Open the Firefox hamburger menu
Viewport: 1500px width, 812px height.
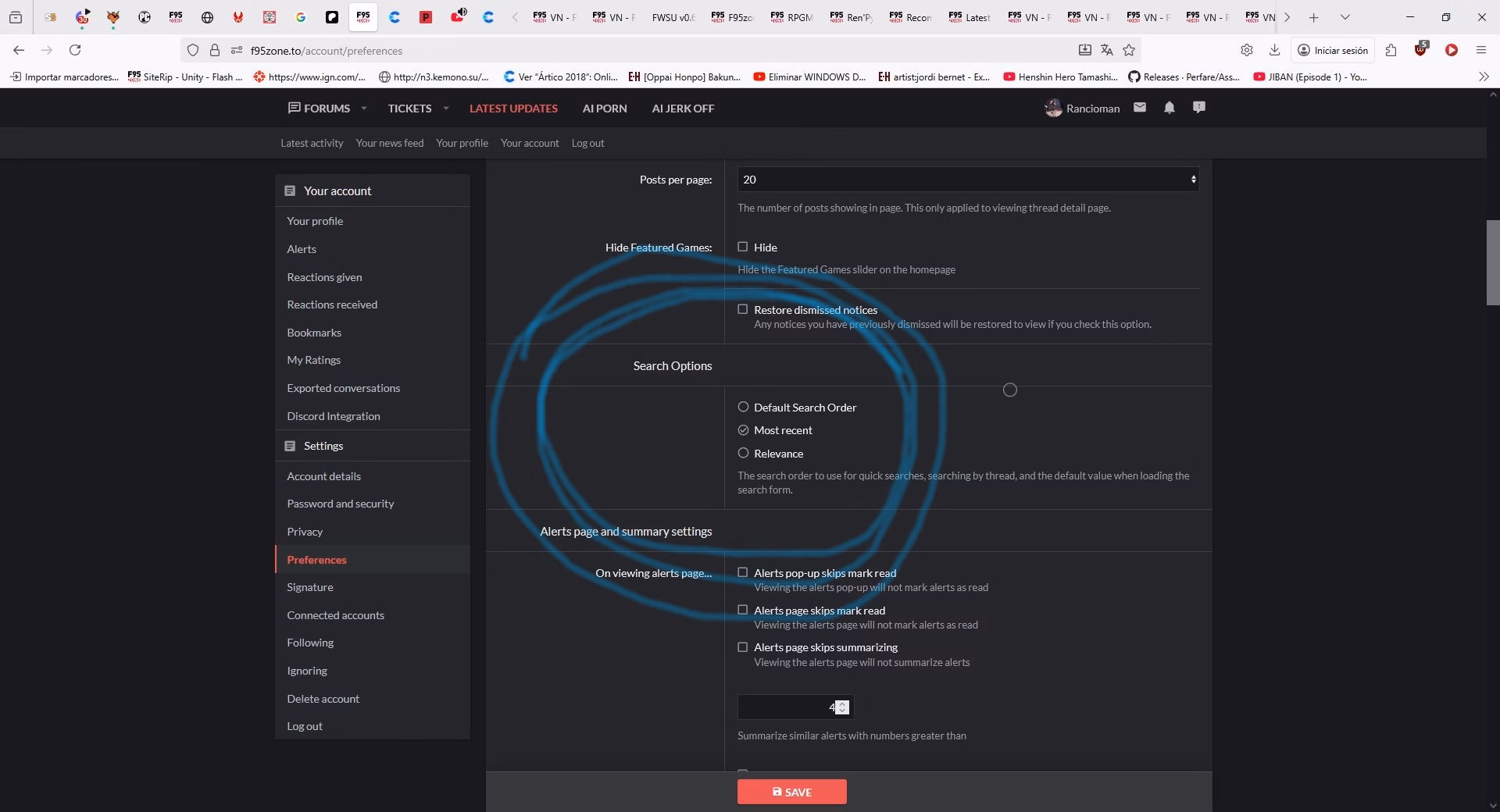[1480, 50]
